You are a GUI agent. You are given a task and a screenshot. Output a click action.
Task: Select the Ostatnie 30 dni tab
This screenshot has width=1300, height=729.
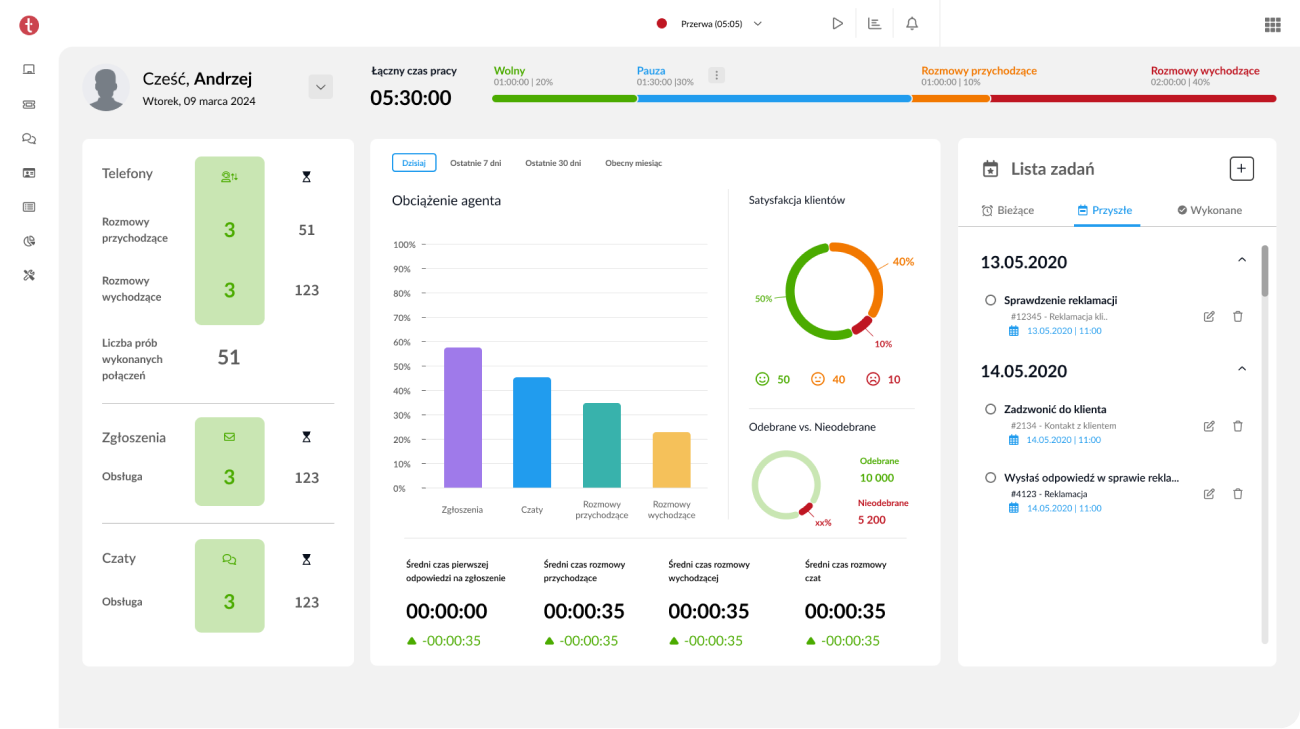coord(553,163)
